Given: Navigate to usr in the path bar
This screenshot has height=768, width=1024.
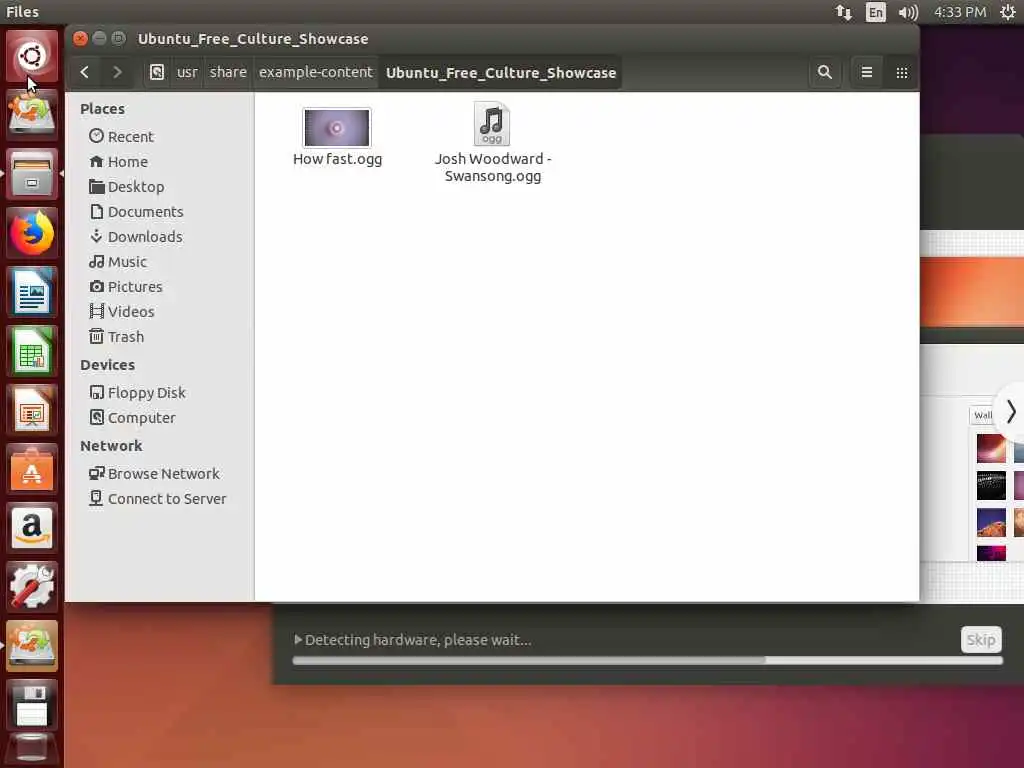Looking at the screenshot, I should click(x=187, y=72).
